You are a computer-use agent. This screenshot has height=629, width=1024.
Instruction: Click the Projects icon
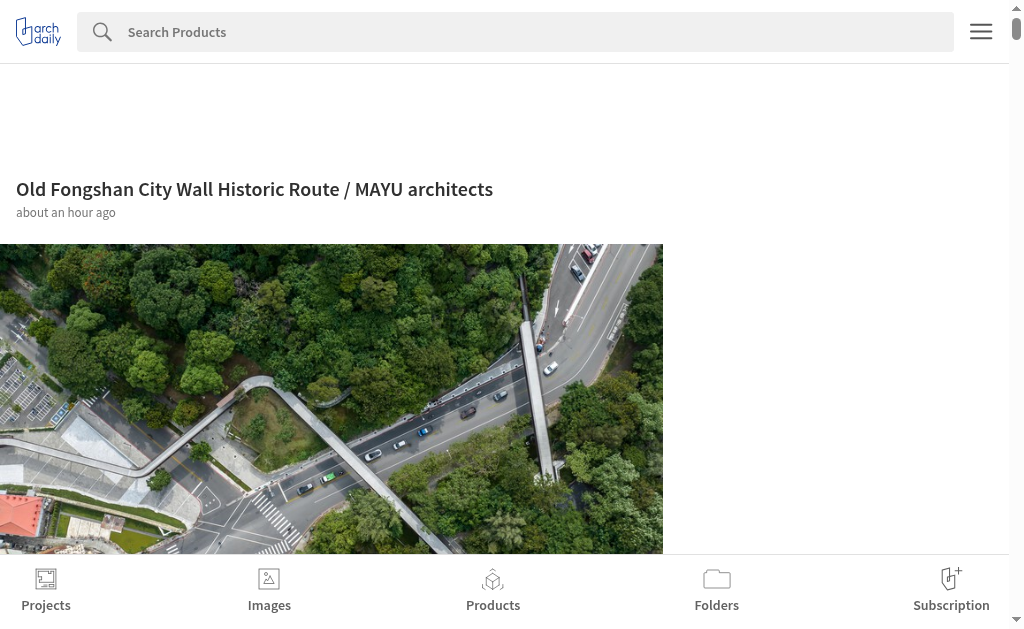tap(46, 579)
